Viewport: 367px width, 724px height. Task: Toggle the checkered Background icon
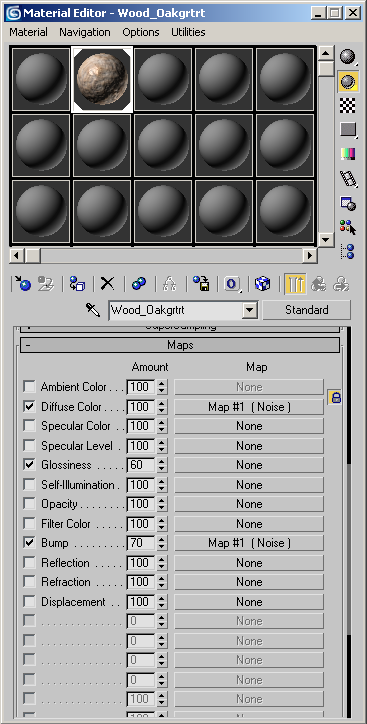[349, 106]
